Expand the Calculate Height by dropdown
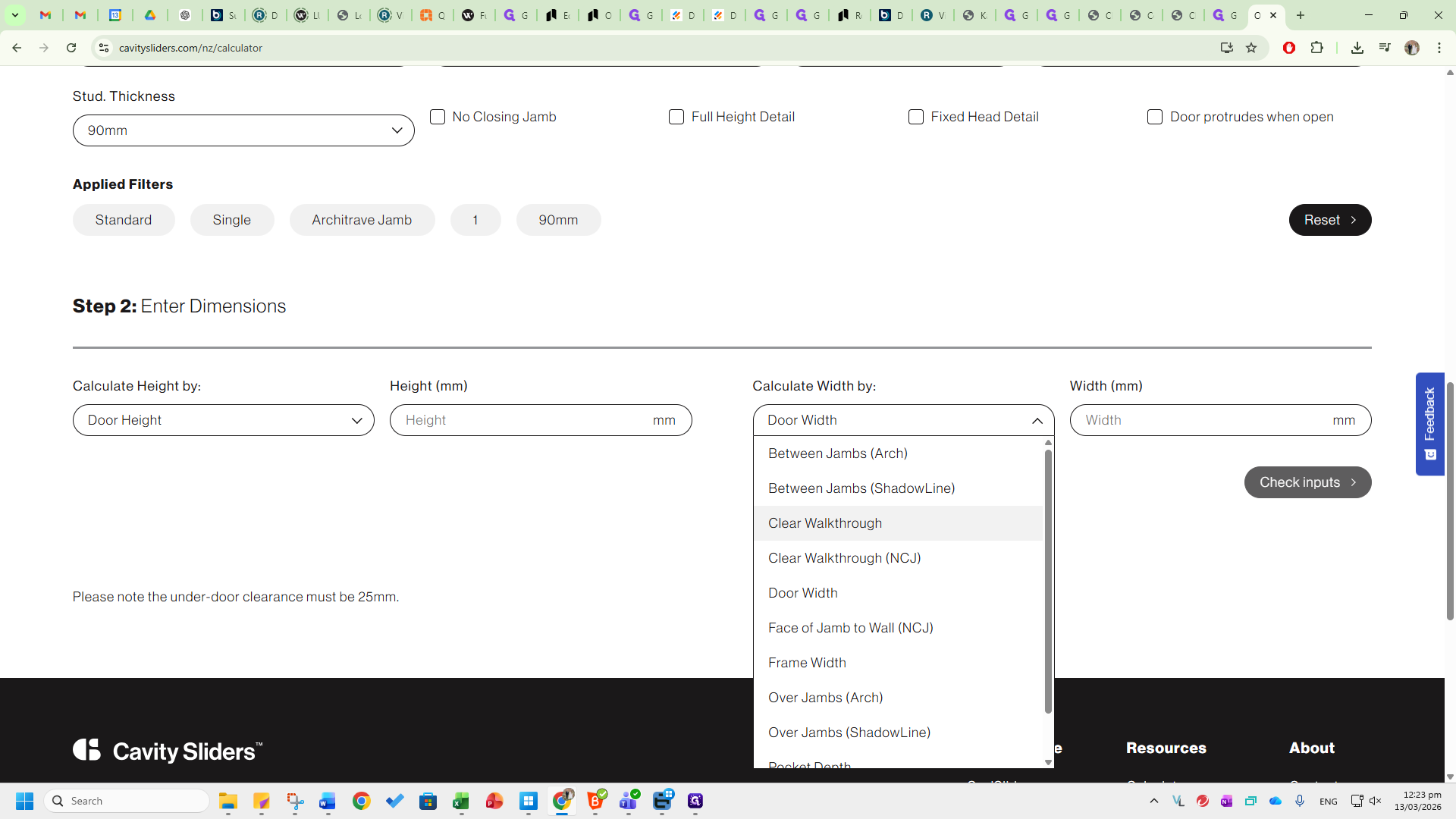Screen dimensions: 1456x819 pos(224,420)
